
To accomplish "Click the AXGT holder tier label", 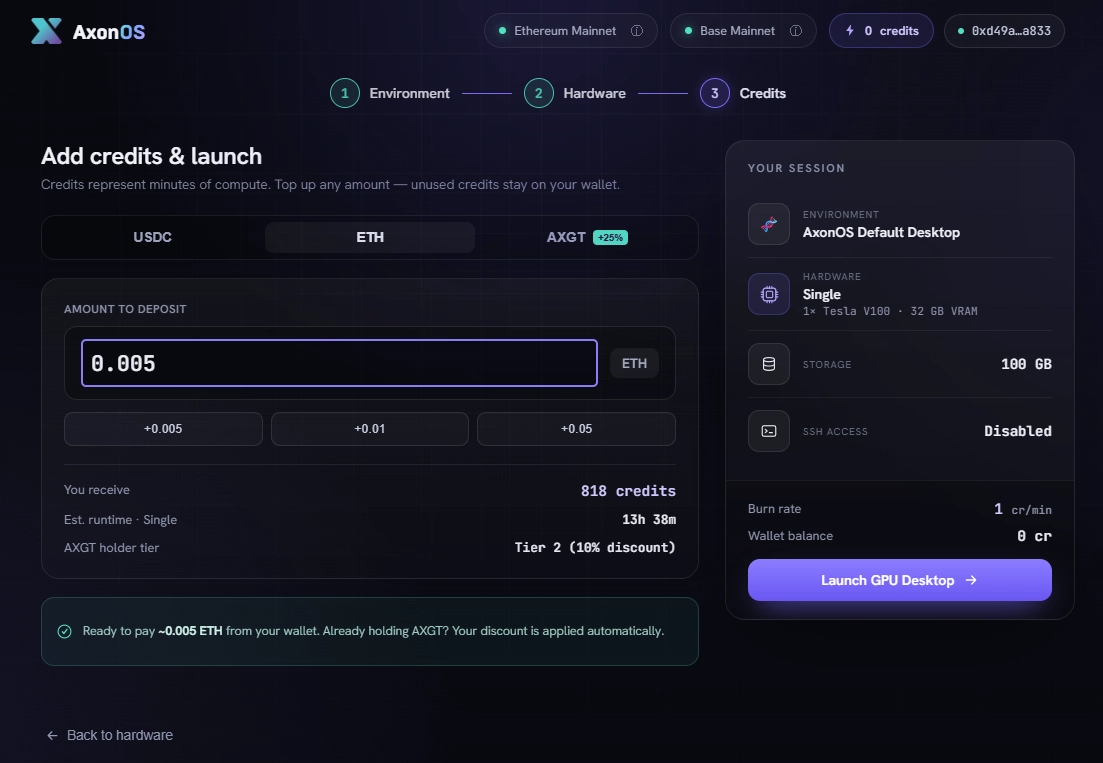I will [111, 548].
